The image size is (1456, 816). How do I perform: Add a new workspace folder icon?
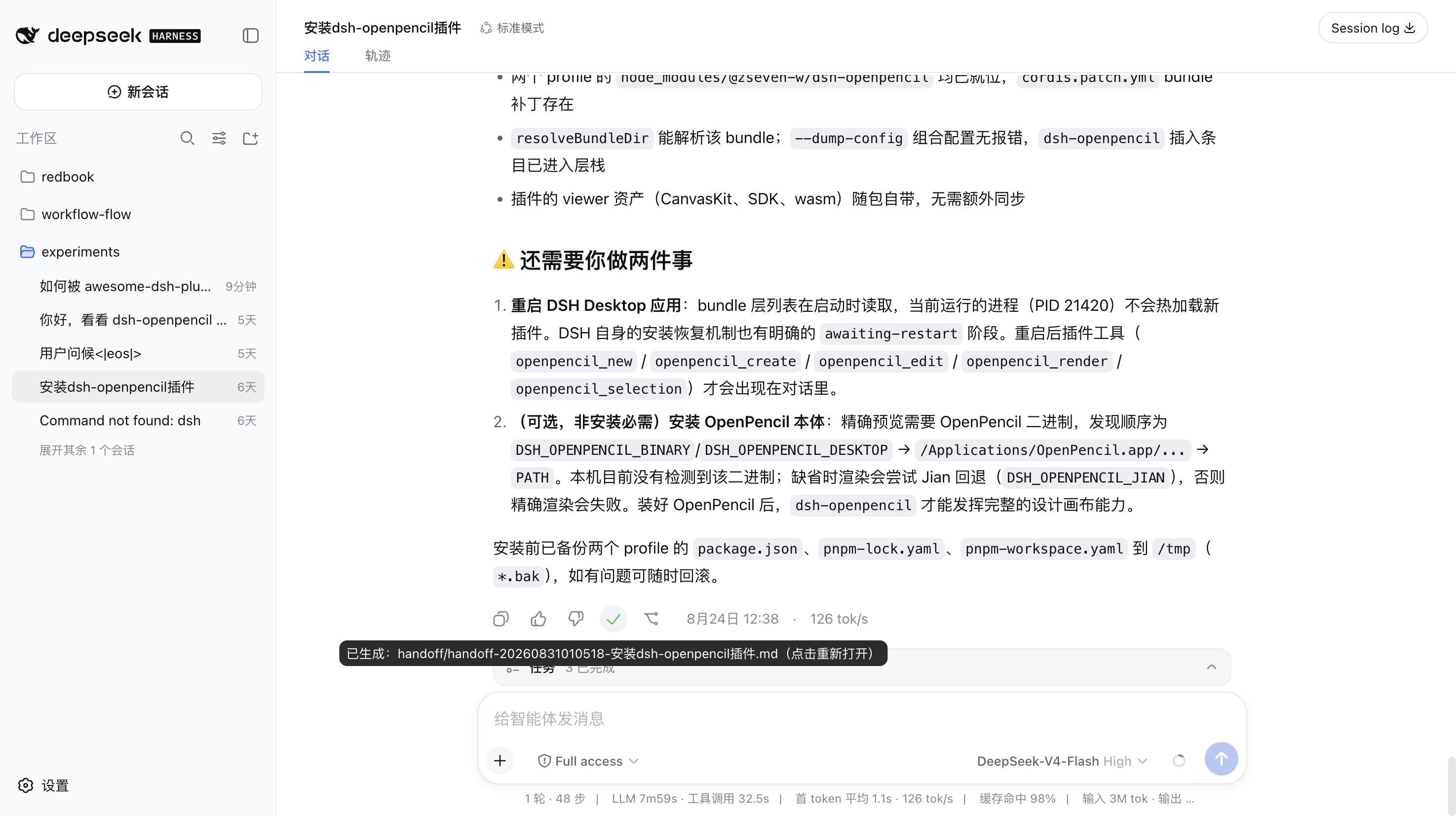pyautogui.click(x=250, y=139)
